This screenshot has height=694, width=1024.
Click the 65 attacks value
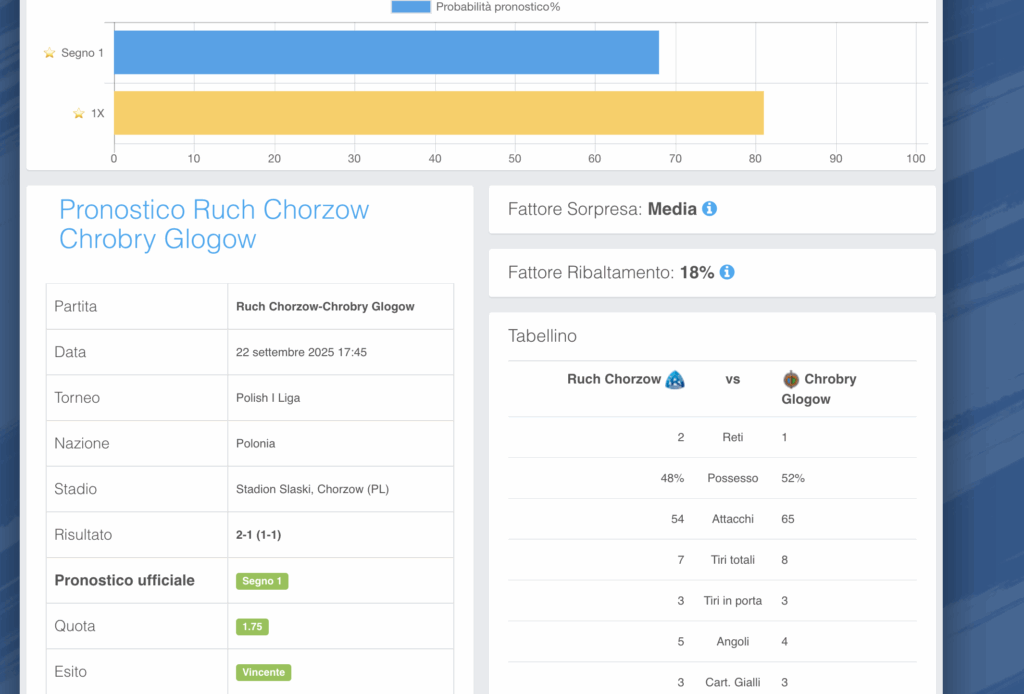[x=788, y=519]
